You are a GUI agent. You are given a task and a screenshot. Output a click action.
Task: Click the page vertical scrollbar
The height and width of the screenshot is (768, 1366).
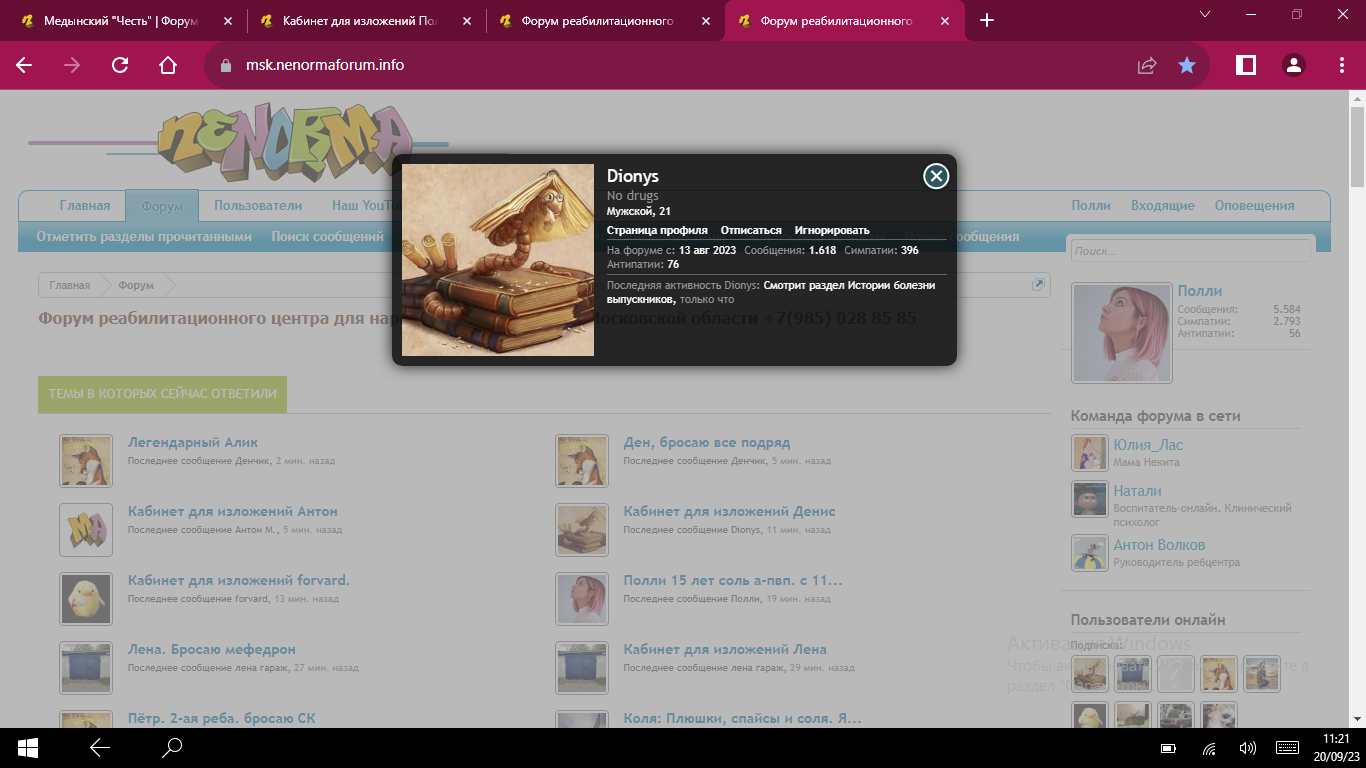1357,400
